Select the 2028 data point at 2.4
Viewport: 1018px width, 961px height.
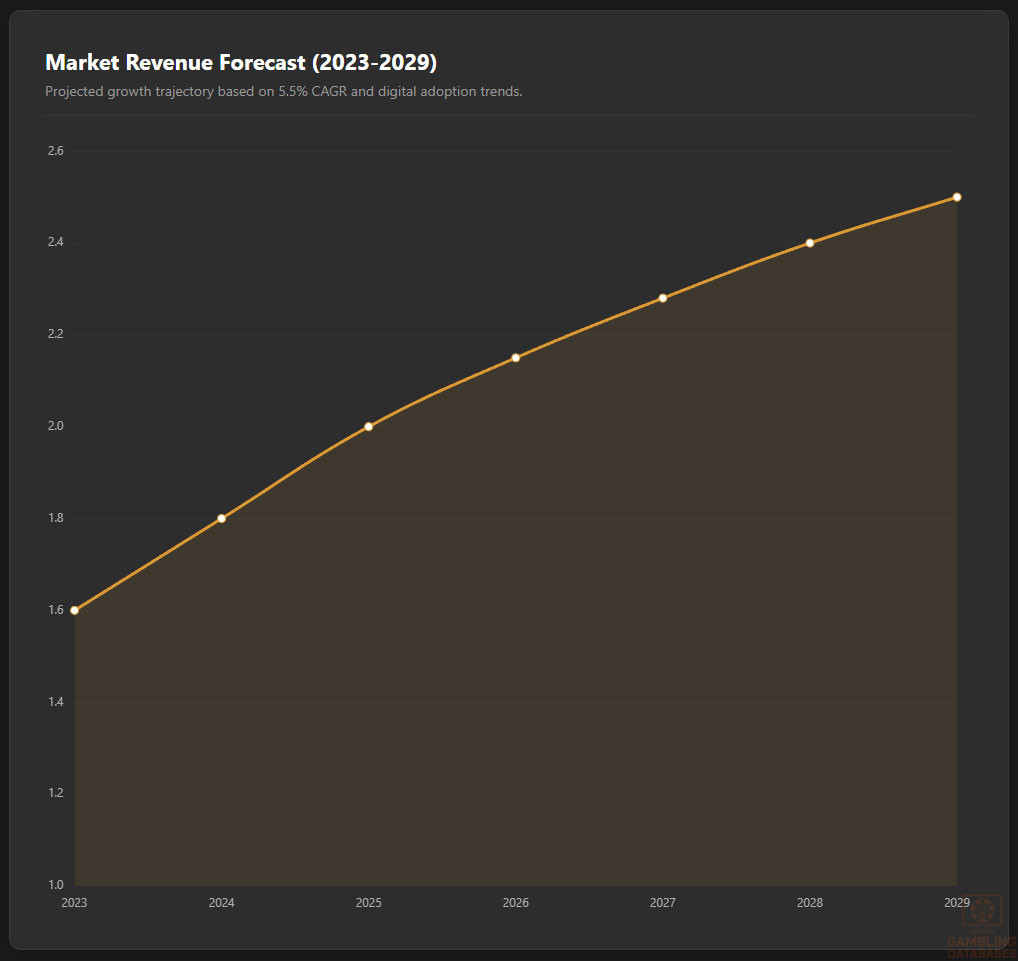[x=810, y=243]
